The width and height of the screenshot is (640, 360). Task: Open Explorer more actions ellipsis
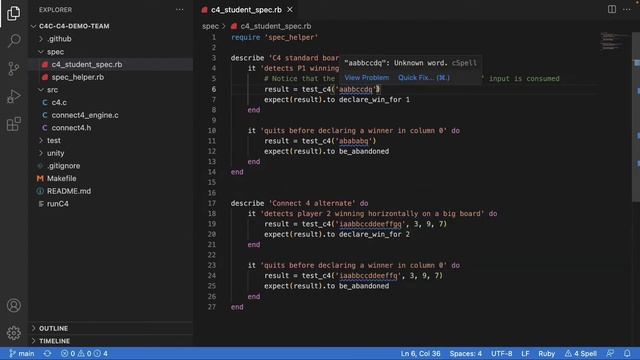pos(180,10)
